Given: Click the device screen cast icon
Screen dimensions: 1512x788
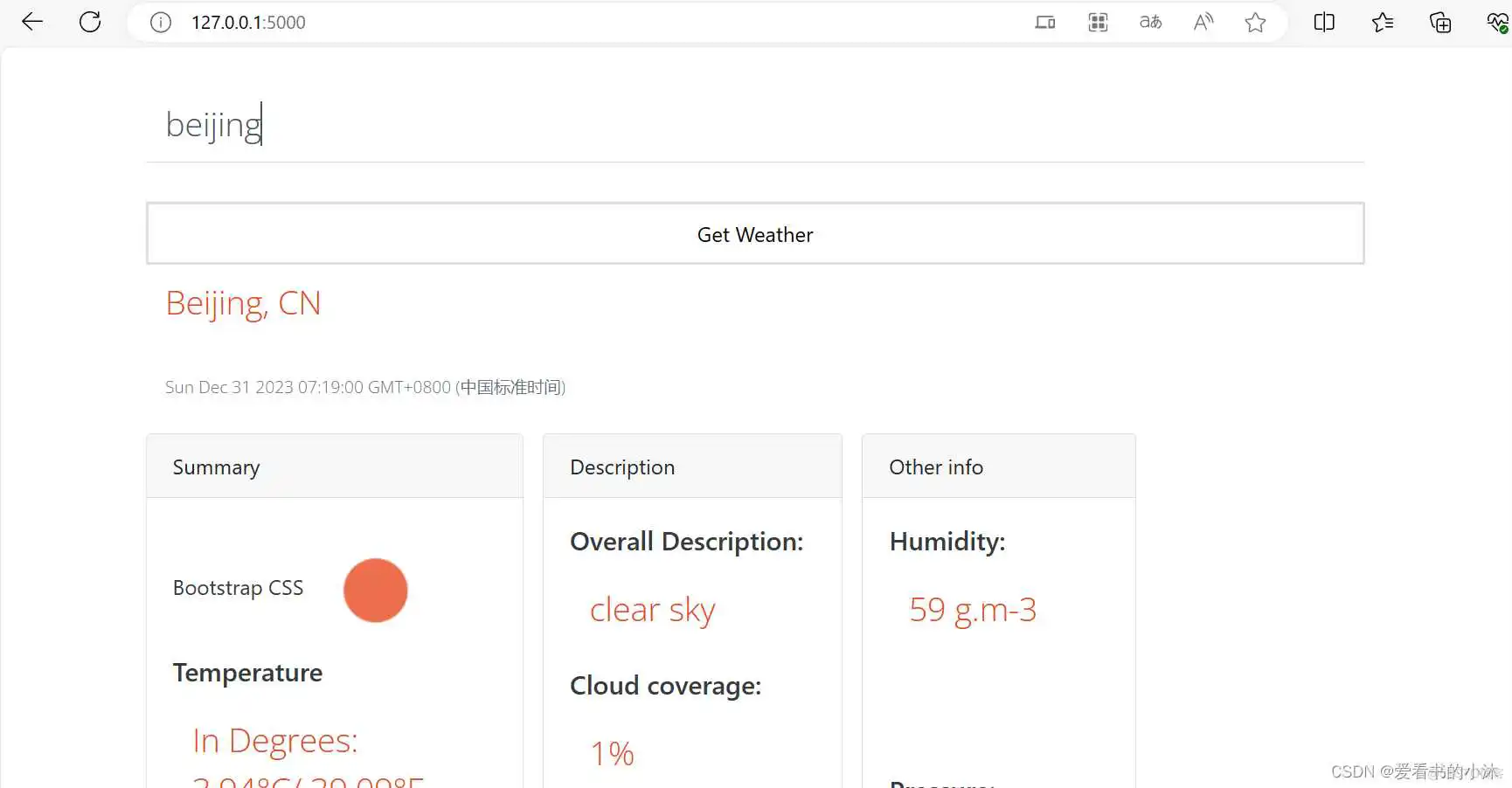Looking at the screenshot, I should 1044,23.
